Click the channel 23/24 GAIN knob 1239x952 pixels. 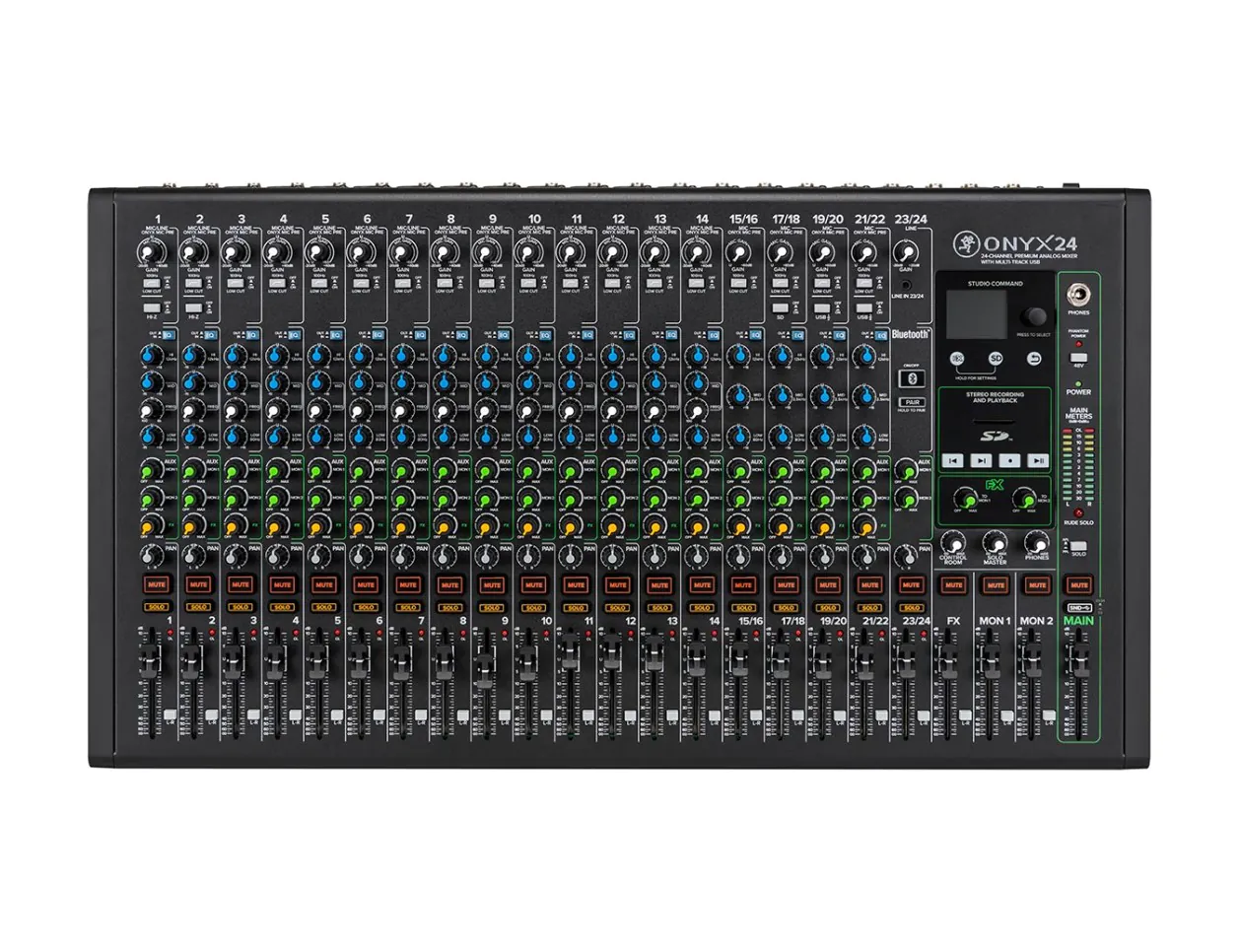pos(905,252)
